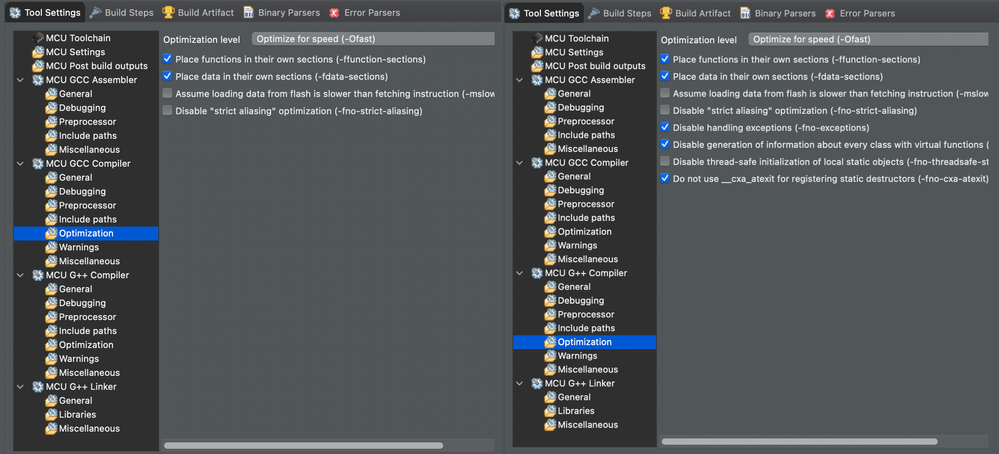Image resolution: width=999 pixels, height=454 pixels.
Task: Open Optimization level dropdown in right window
Action: [869, 39]
